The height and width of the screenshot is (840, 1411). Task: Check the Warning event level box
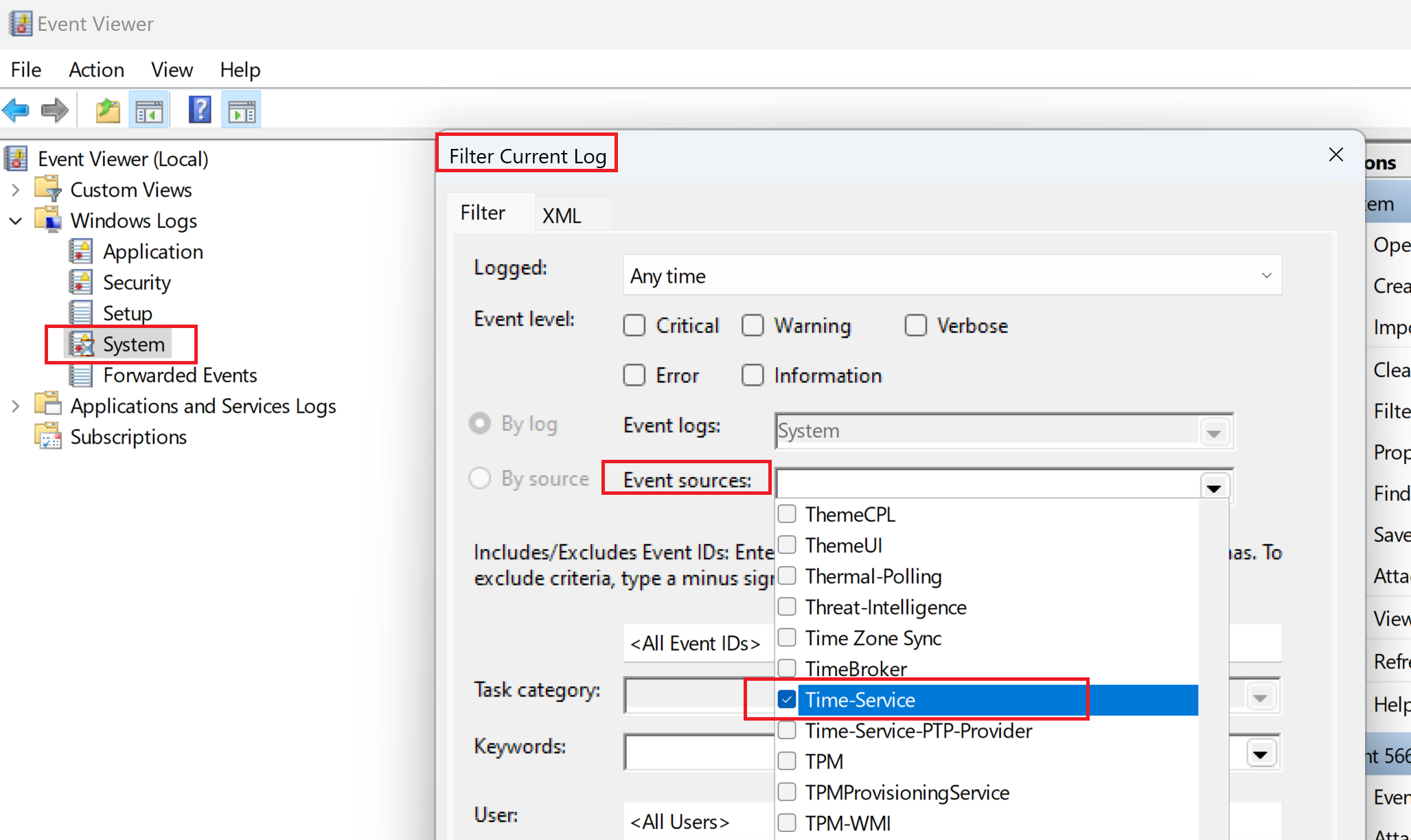coord(753,325)
